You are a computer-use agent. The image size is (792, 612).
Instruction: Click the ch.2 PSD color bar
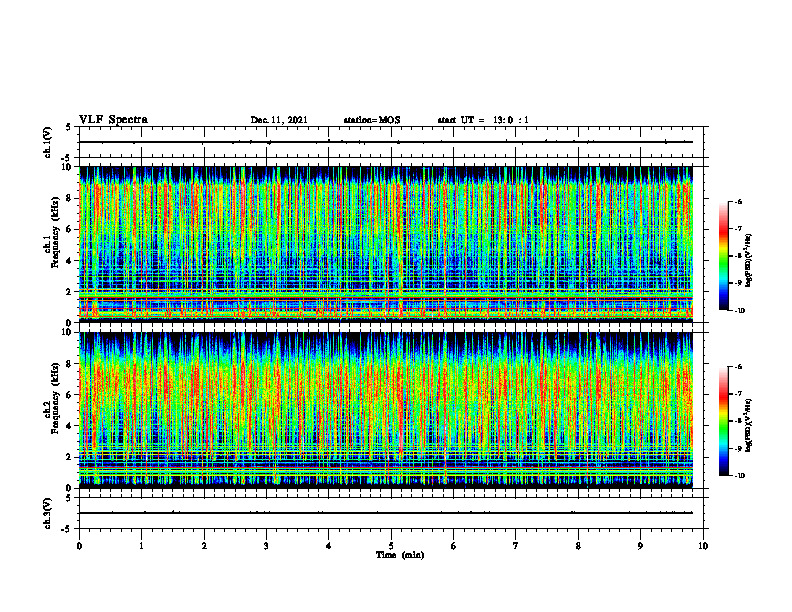point(723,421)
